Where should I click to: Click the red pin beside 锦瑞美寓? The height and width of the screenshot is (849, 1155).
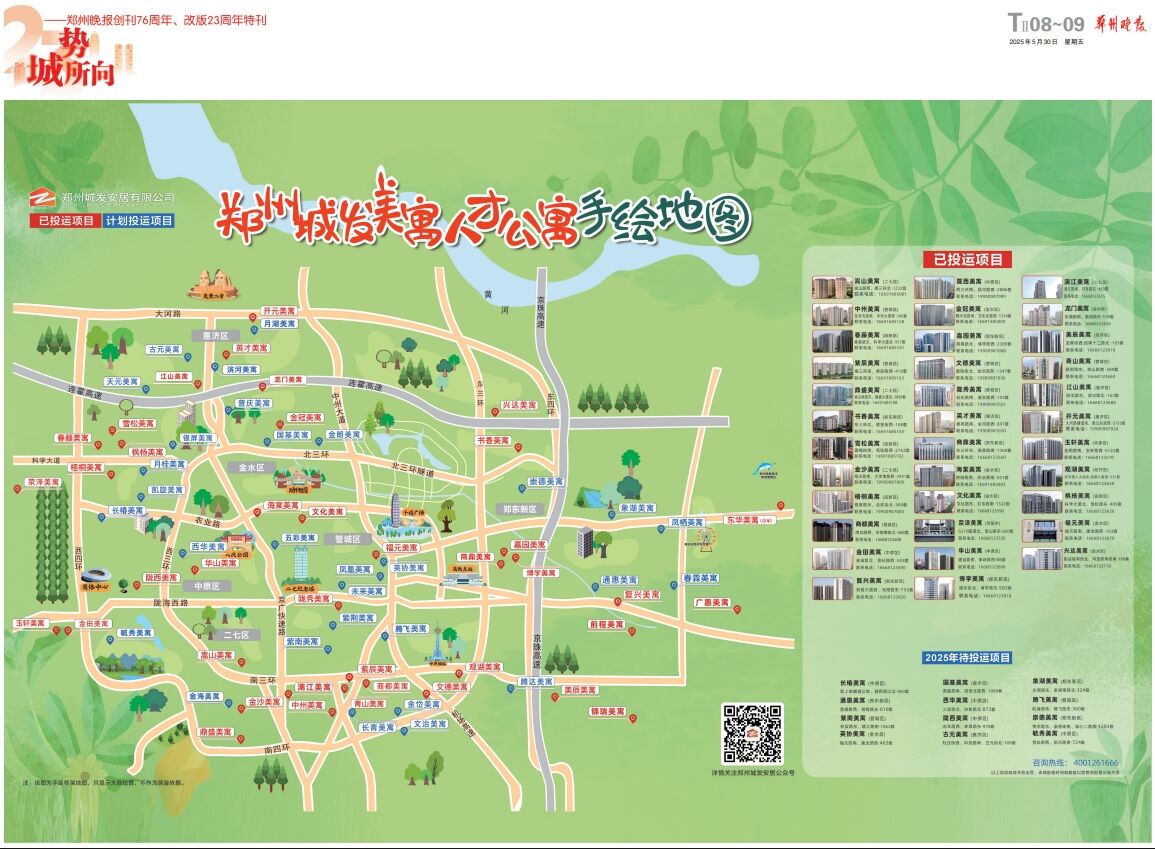[632, 719]
